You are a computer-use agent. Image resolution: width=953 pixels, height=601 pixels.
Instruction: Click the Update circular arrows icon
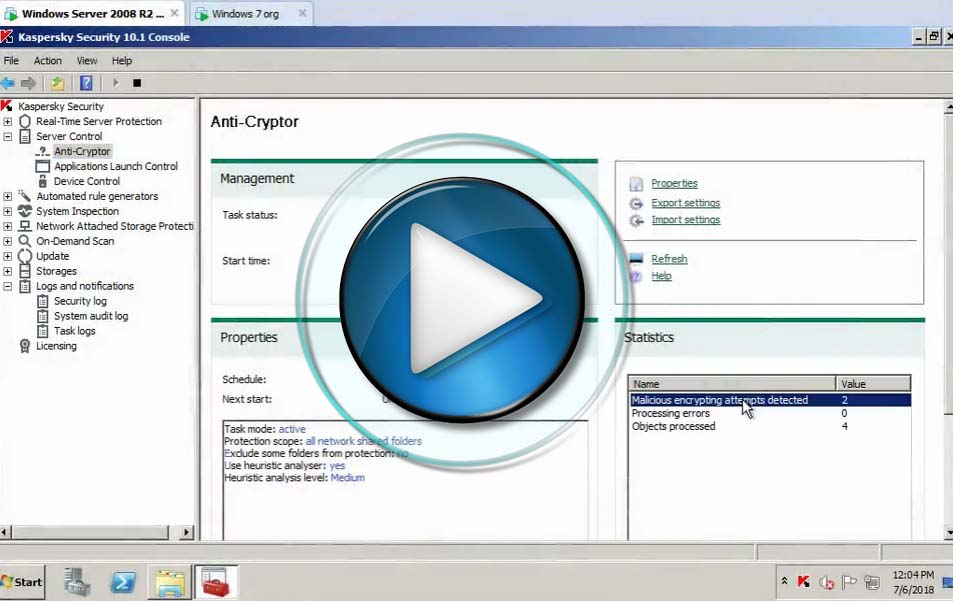(25, 256)
